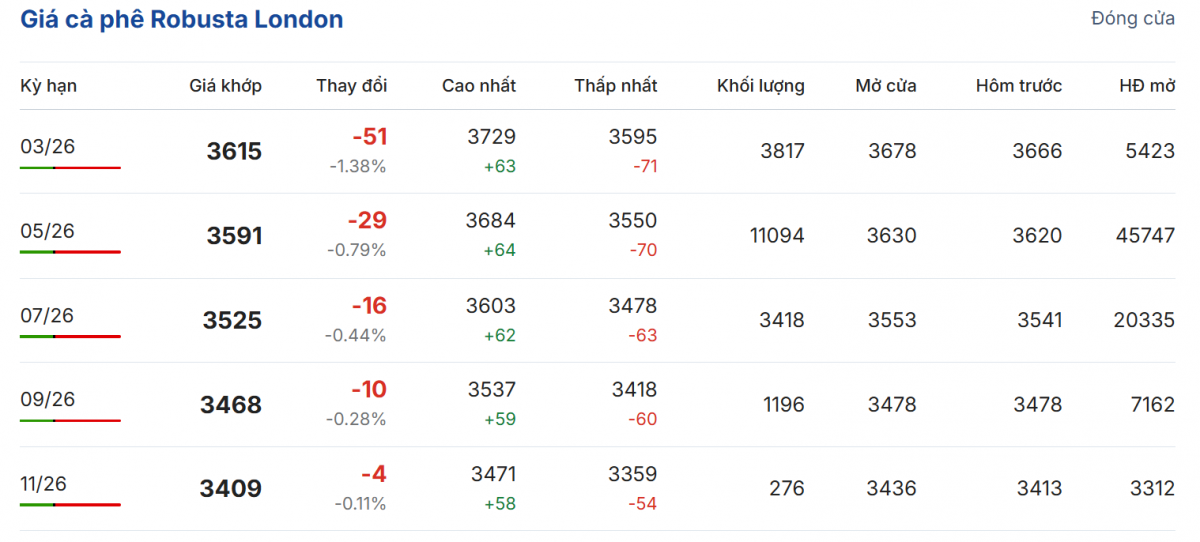Screen dimensions: 1200x542
Task: Select the 05/26 contract term
Action: 47,231
